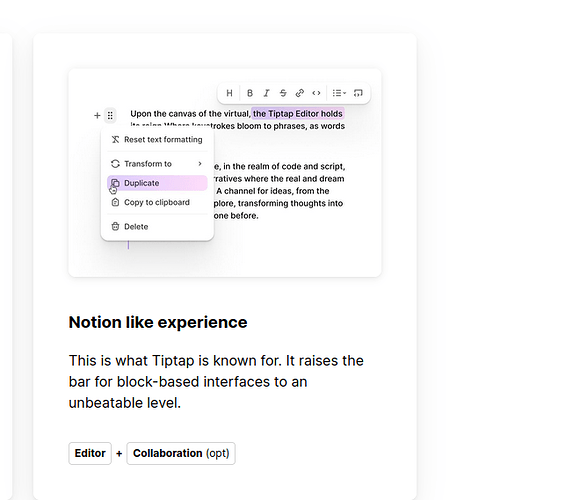Open the list type dropdown

click(339, 93)
